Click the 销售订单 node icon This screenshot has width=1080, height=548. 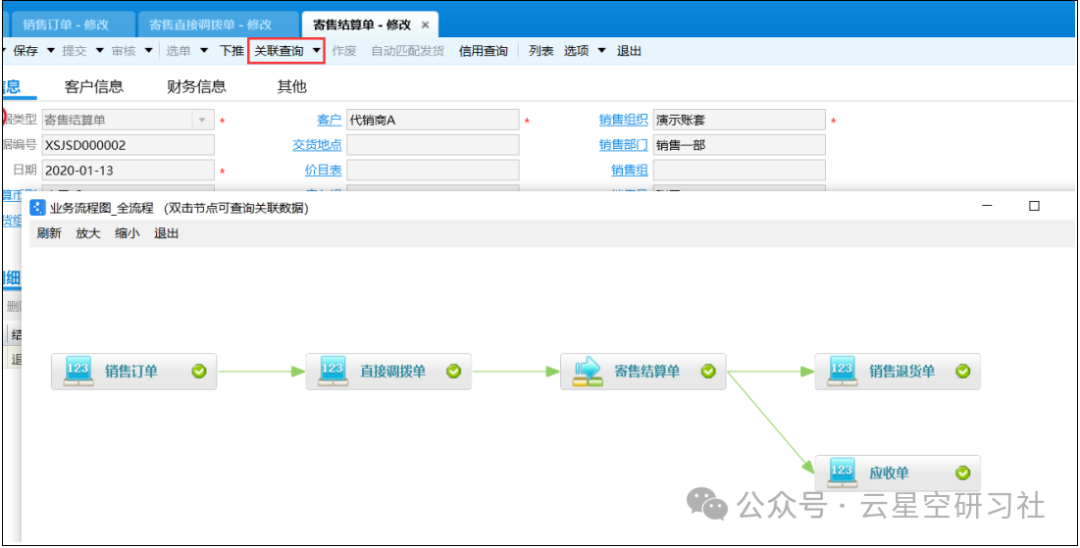click(x=78, y=371)
